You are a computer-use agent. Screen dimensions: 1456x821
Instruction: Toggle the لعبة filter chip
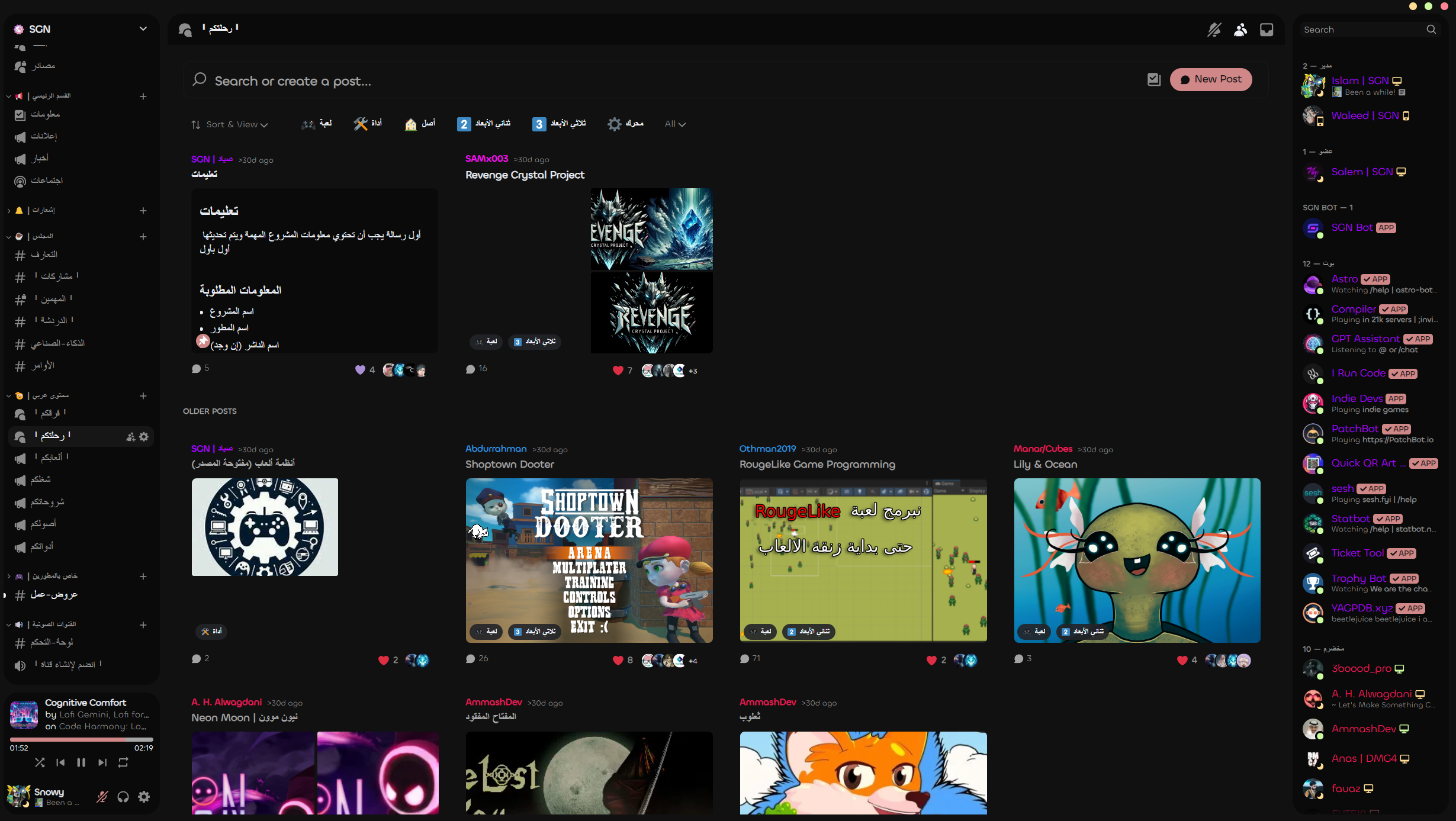coord(317,124)
